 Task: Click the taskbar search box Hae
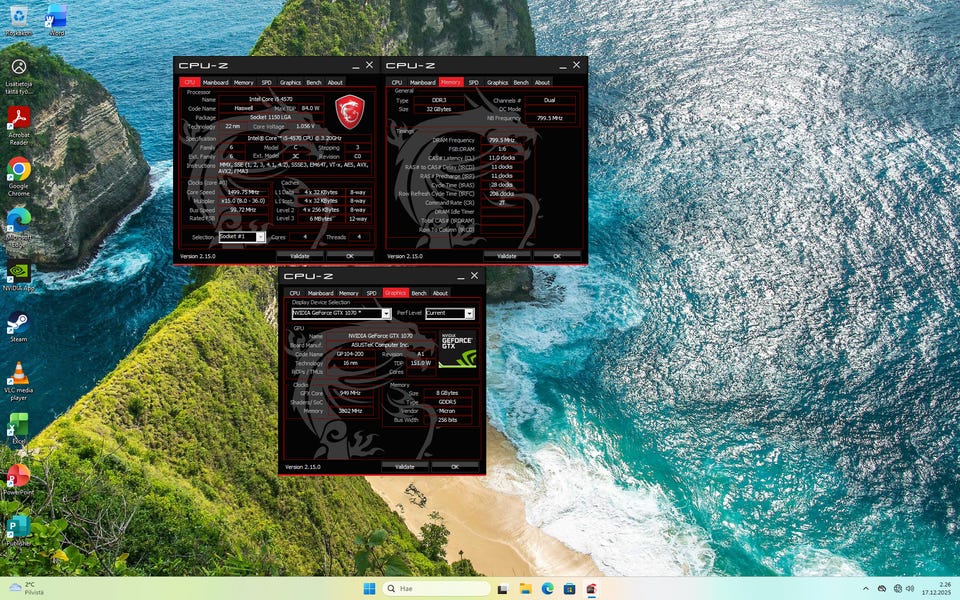(x=437, y=588)
